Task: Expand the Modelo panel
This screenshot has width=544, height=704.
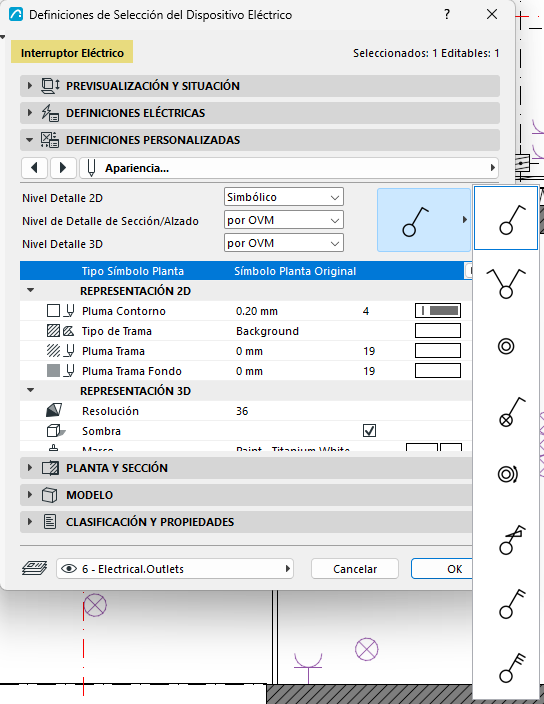Action: [30, 494]
